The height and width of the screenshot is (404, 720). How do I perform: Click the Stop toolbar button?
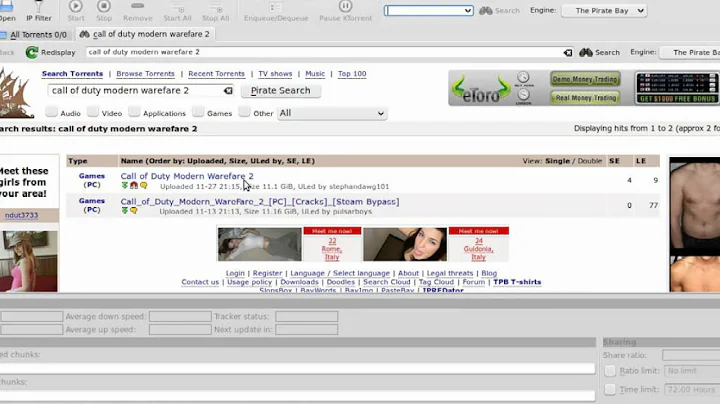click(104, 11)
